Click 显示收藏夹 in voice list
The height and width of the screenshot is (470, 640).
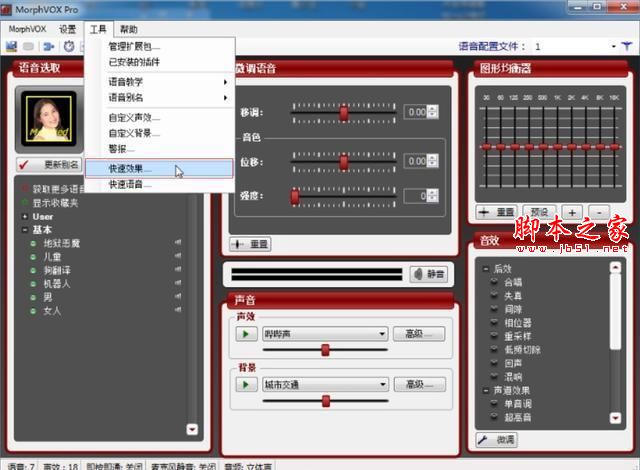pyautogui.click(x=55, y=203)
